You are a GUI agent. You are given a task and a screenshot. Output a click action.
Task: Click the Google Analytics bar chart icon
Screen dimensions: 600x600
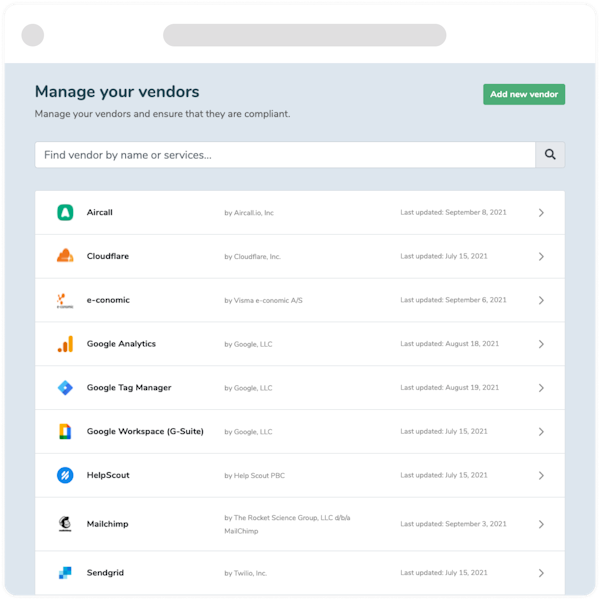[x=65, y=344]
